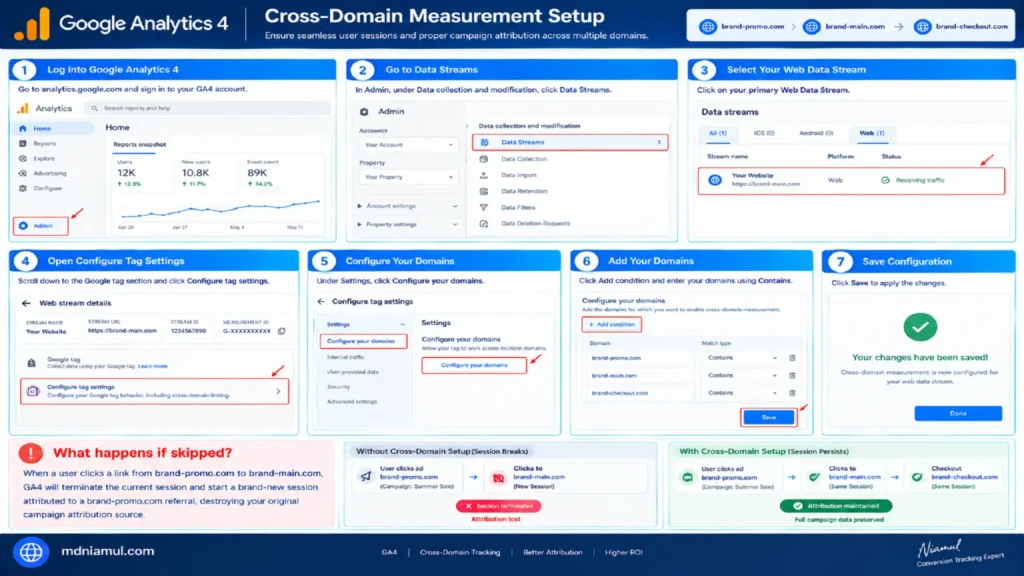
Task: Expand Property settings section
Action: pyautogui.click(x=408, y=225)
